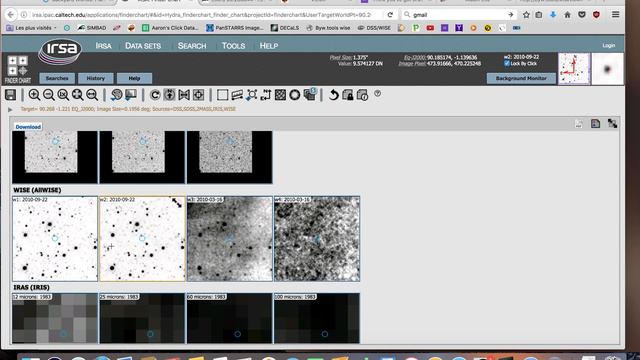Screen dimensions: 640x360
Task: Open the layers icon with the badge
Action: tap(310, 94)
